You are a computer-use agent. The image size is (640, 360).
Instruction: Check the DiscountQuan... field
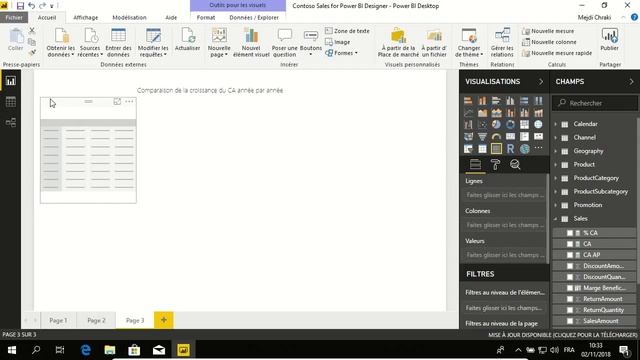tap(570, 277)
